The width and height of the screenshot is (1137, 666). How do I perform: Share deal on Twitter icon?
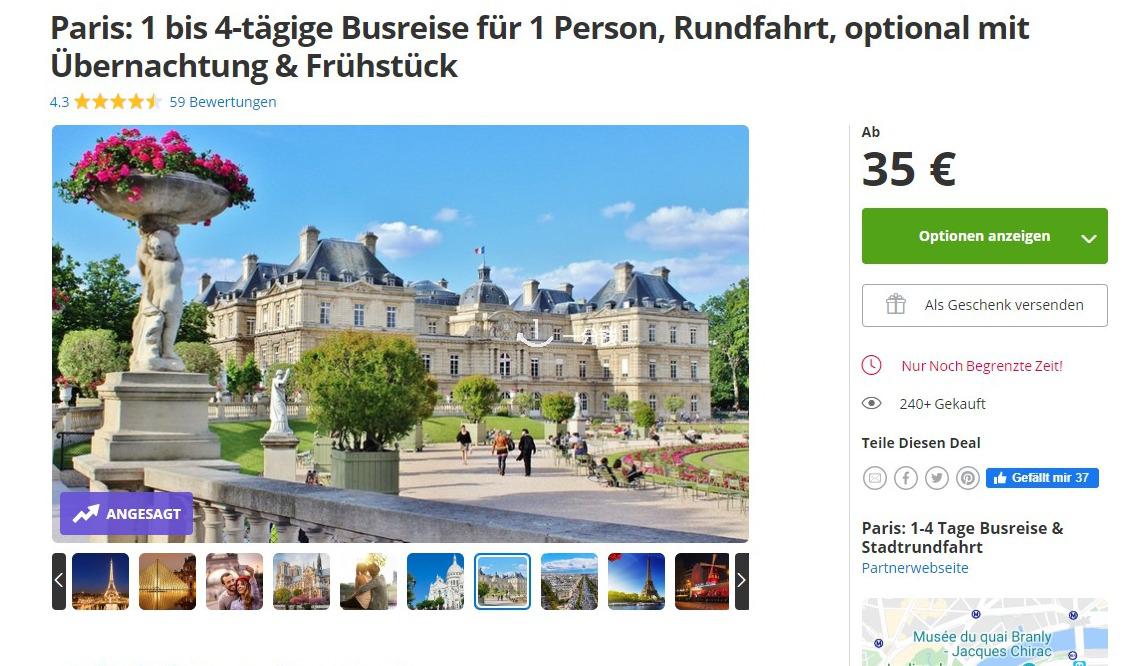click(937, 478)
